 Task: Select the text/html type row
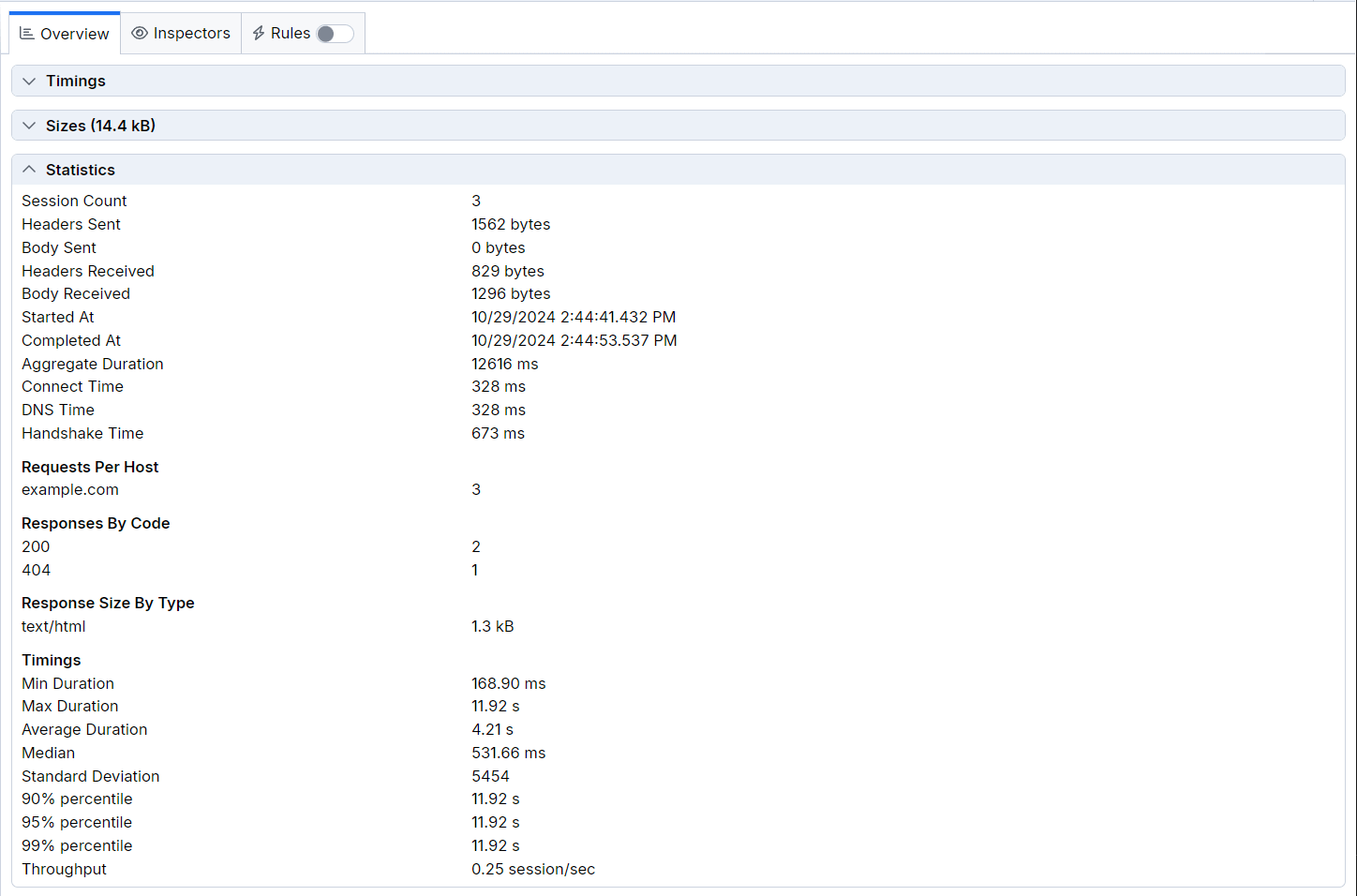click(x=678, y=626)
